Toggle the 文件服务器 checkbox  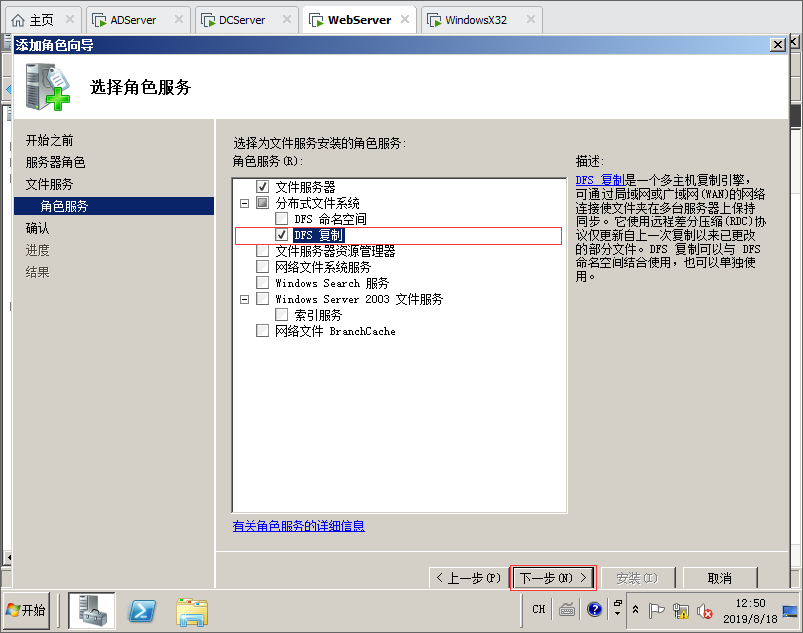(262, 187)
